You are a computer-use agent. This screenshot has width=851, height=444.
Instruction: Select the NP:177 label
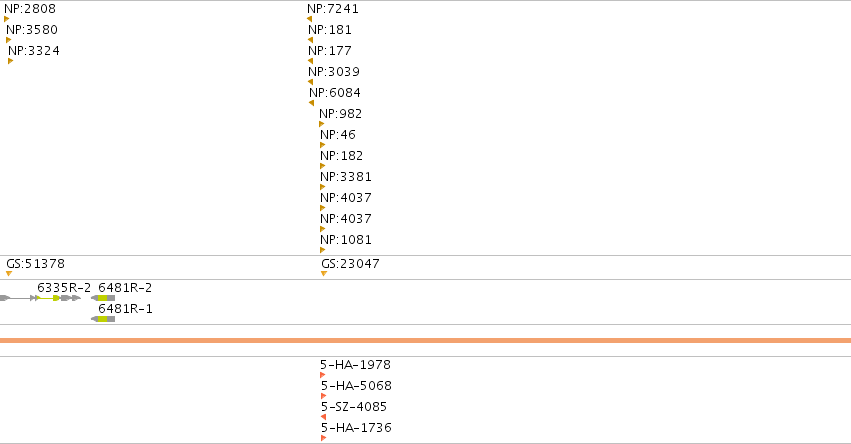[330, 51]
